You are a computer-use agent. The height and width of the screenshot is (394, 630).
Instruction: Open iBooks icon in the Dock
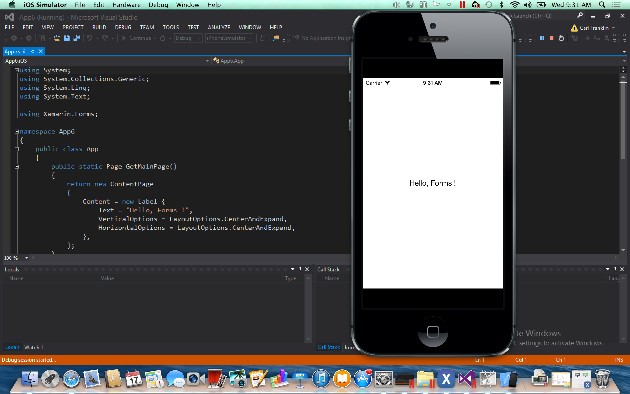[x=342, y=379]
